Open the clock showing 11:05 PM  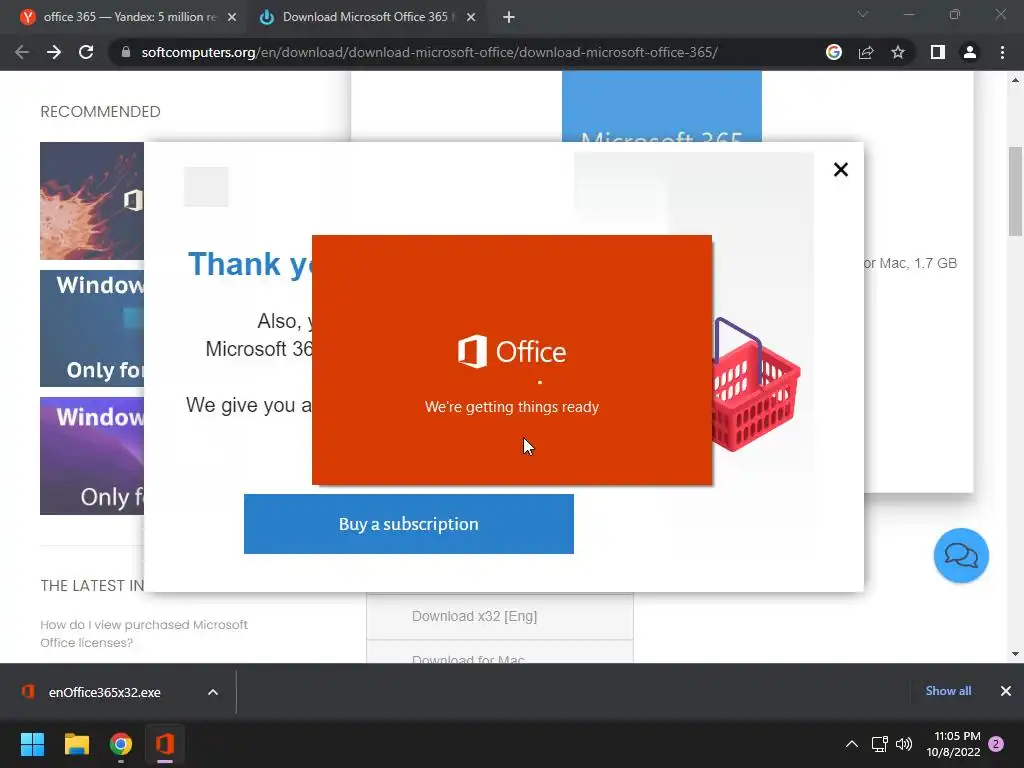pos(953,744)
